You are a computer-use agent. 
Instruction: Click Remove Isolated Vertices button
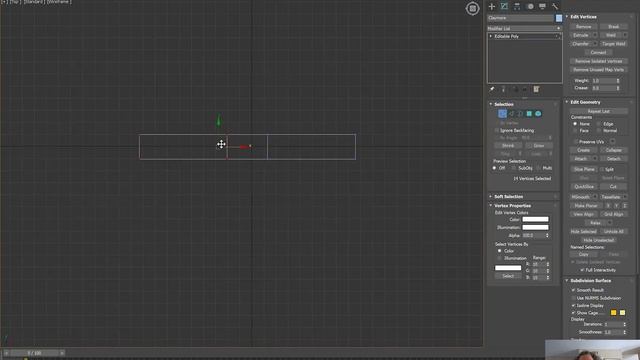(x=598, y=61)
